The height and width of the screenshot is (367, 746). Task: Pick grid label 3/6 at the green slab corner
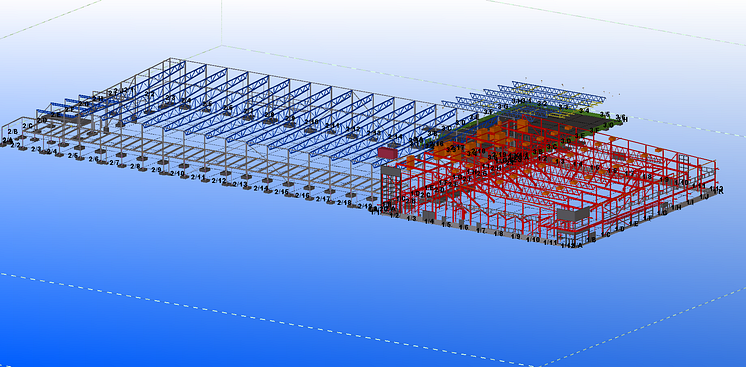coord(620,117)
